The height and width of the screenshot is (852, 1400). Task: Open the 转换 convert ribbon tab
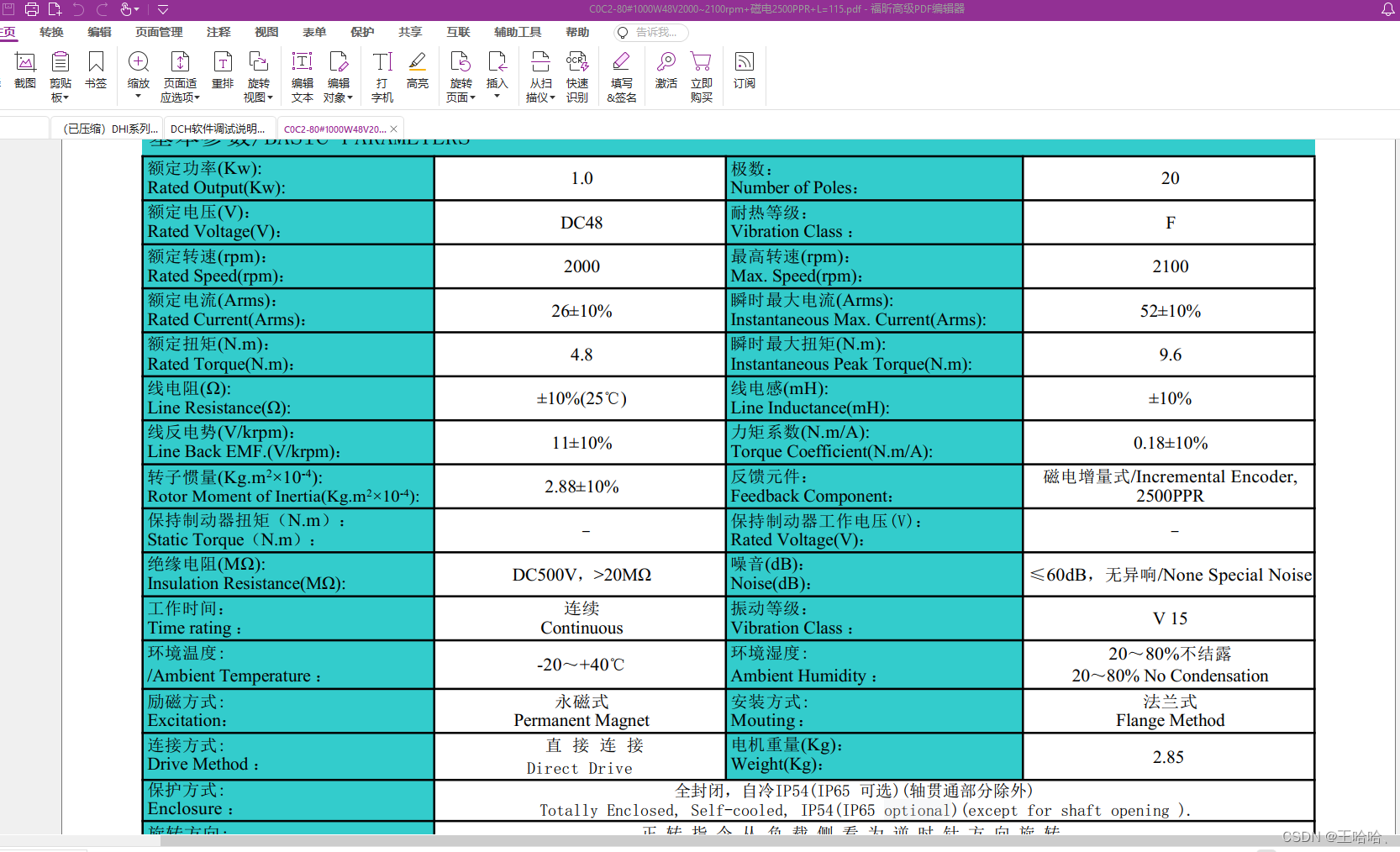tap(51, 32)
